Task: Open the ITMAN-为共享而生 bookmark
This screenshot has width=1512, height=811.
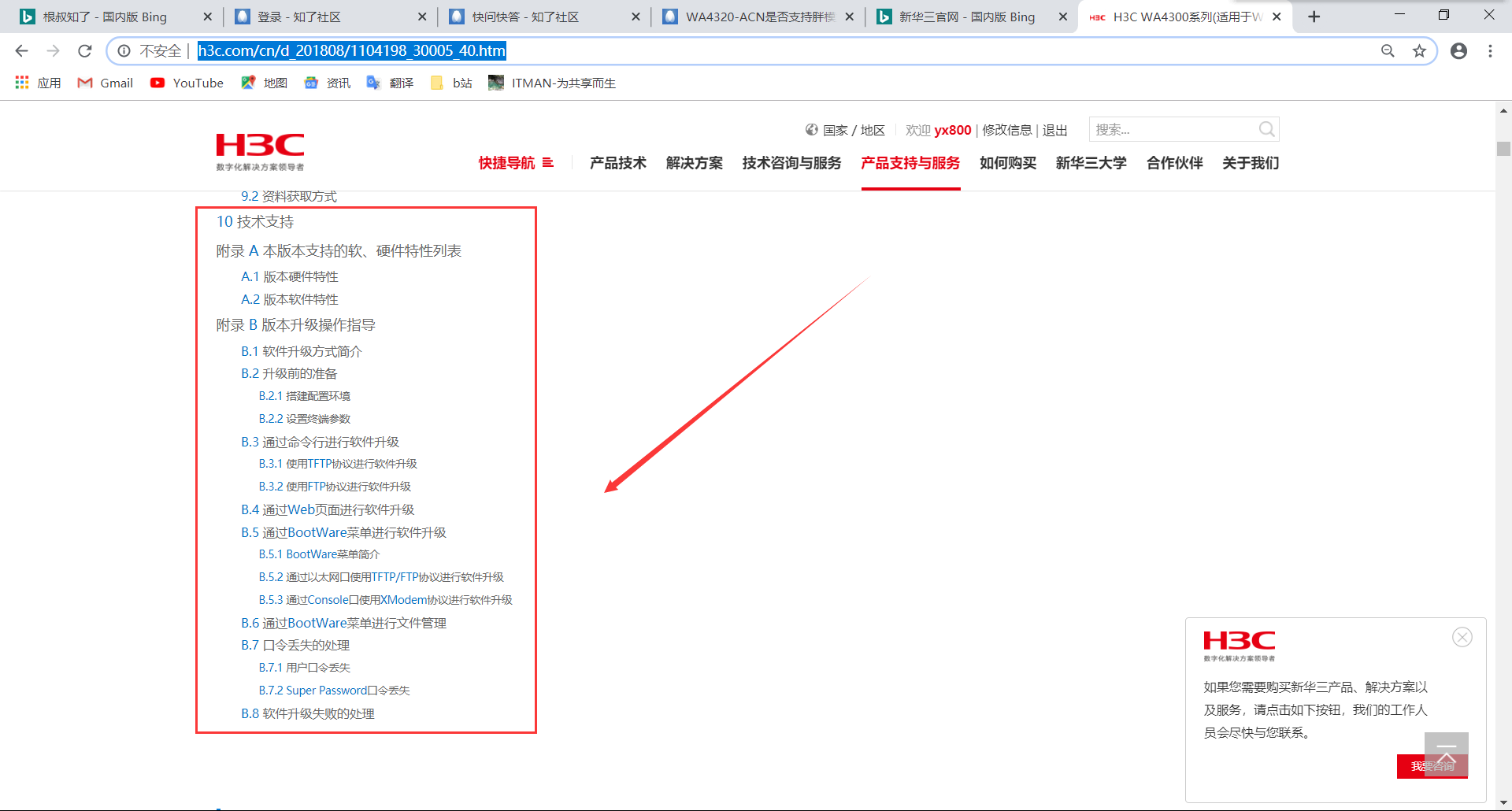Action: click(552, 83)
